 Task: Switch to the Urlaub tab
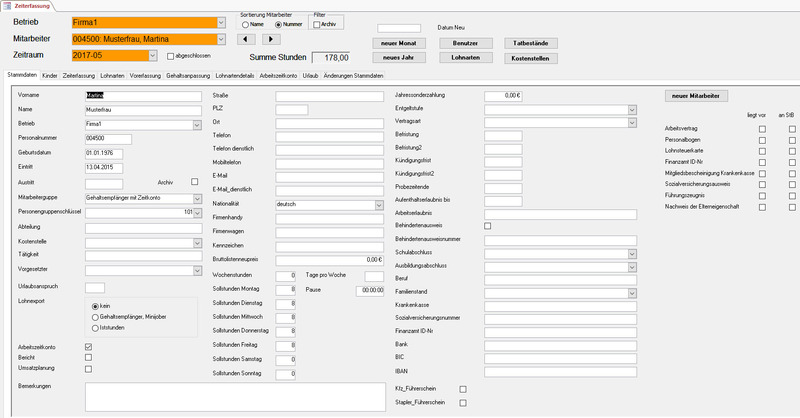coord(310,76)
